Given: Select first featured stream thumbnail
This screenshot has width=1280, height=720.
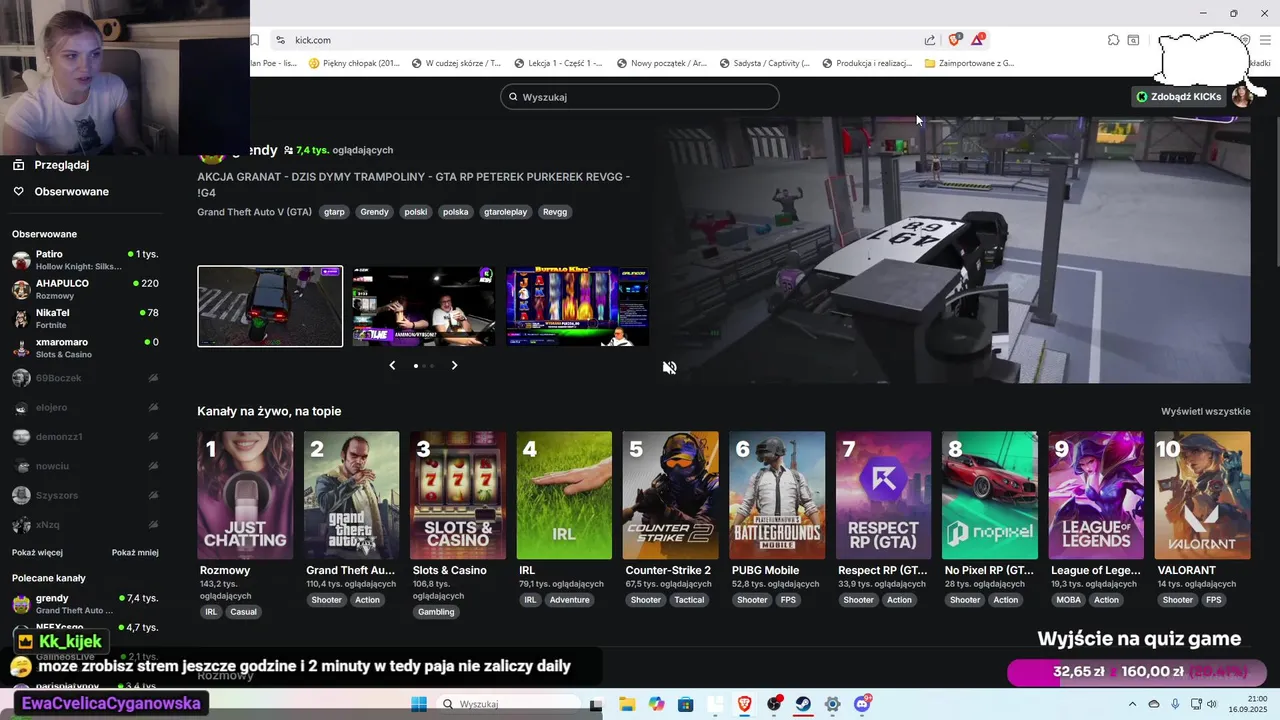Looking at the screenshot, I should pos(270,306).
